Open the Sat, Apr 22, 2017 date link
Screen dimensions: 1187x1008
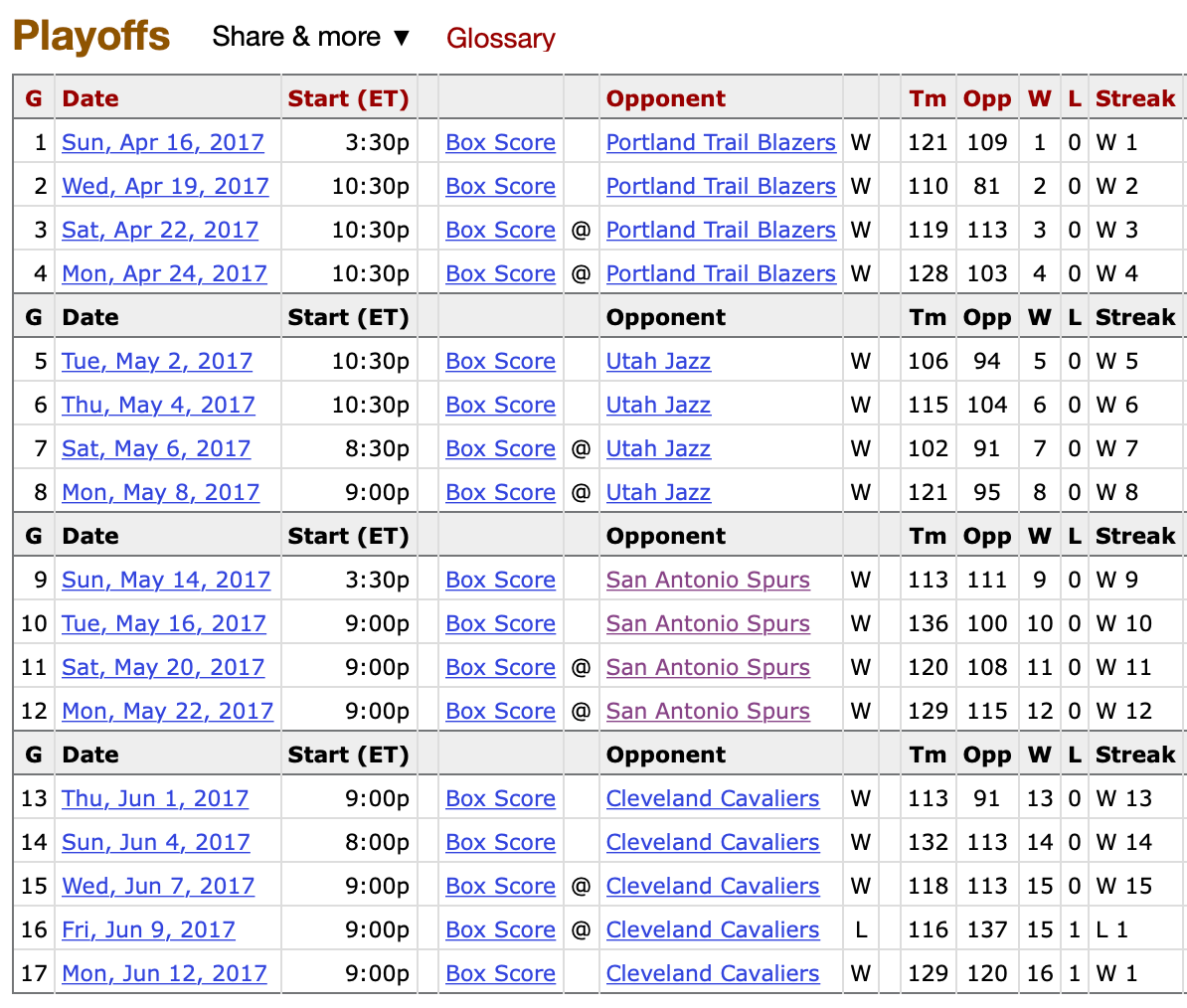[160, 230]
